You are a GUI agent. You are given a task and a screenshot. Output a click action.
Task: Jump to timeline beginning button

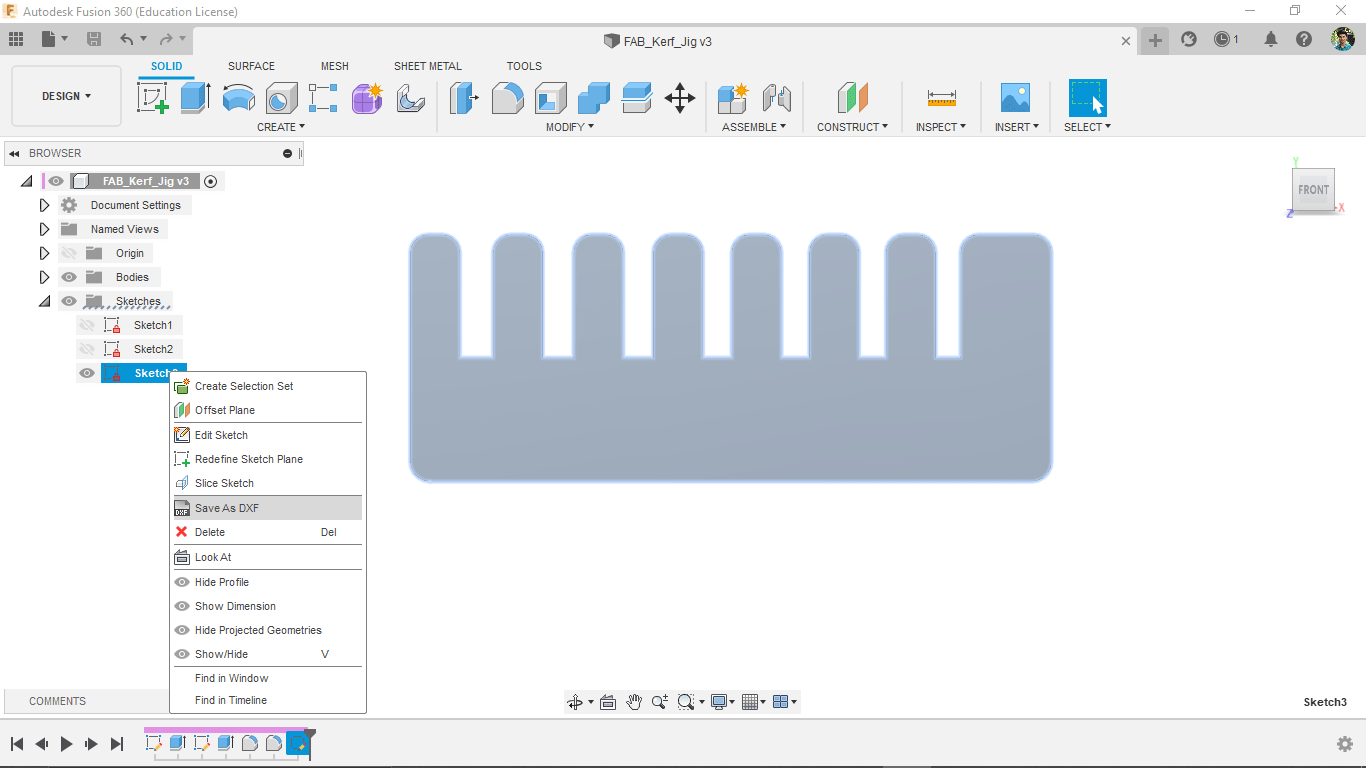click(17, 744)
